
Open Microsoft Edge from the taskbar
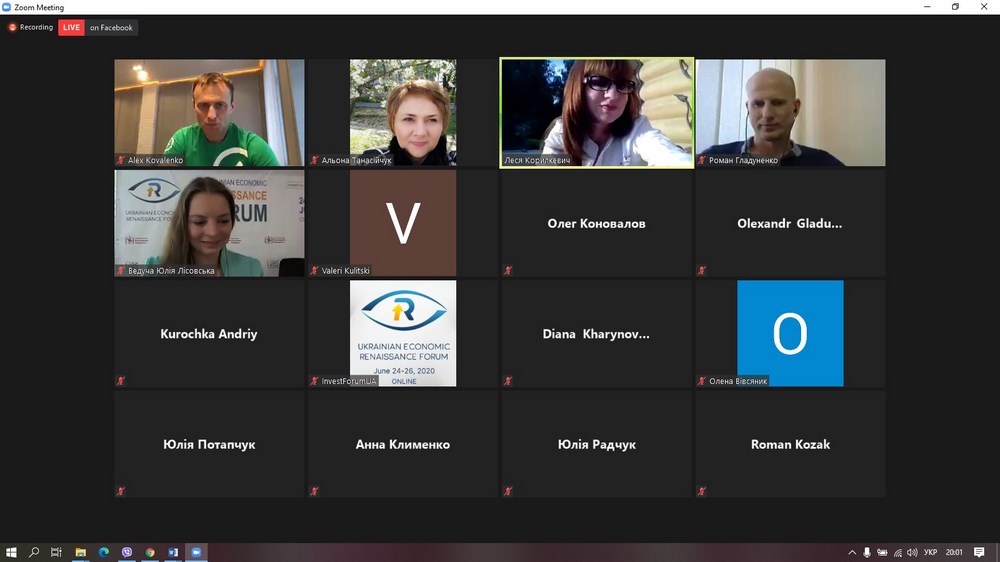[x=104, y=552]
